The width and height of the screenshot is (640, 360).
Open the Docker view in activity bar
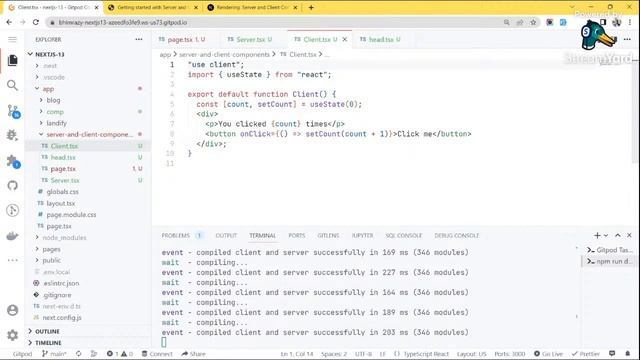[x=13, y=236]
